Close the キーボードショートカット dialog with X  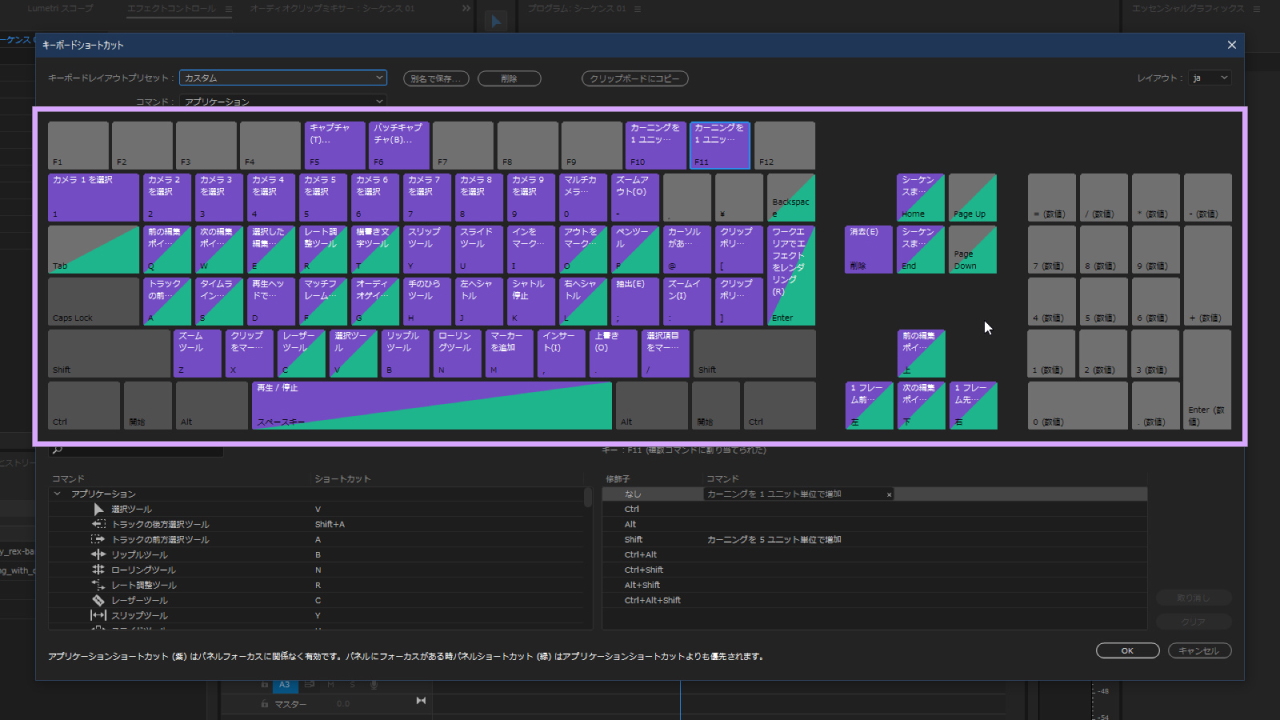click(1231, 45)
